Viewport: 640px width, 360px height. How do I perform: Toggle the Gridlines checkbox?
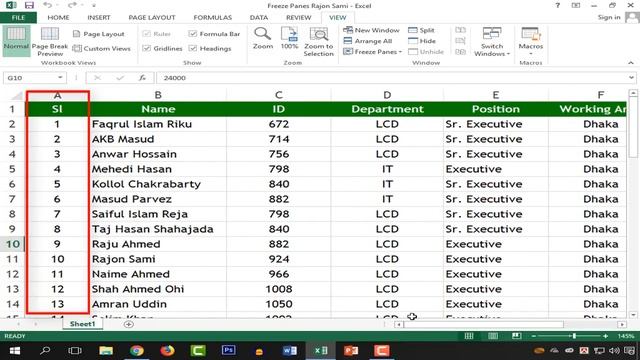(147, 48)
